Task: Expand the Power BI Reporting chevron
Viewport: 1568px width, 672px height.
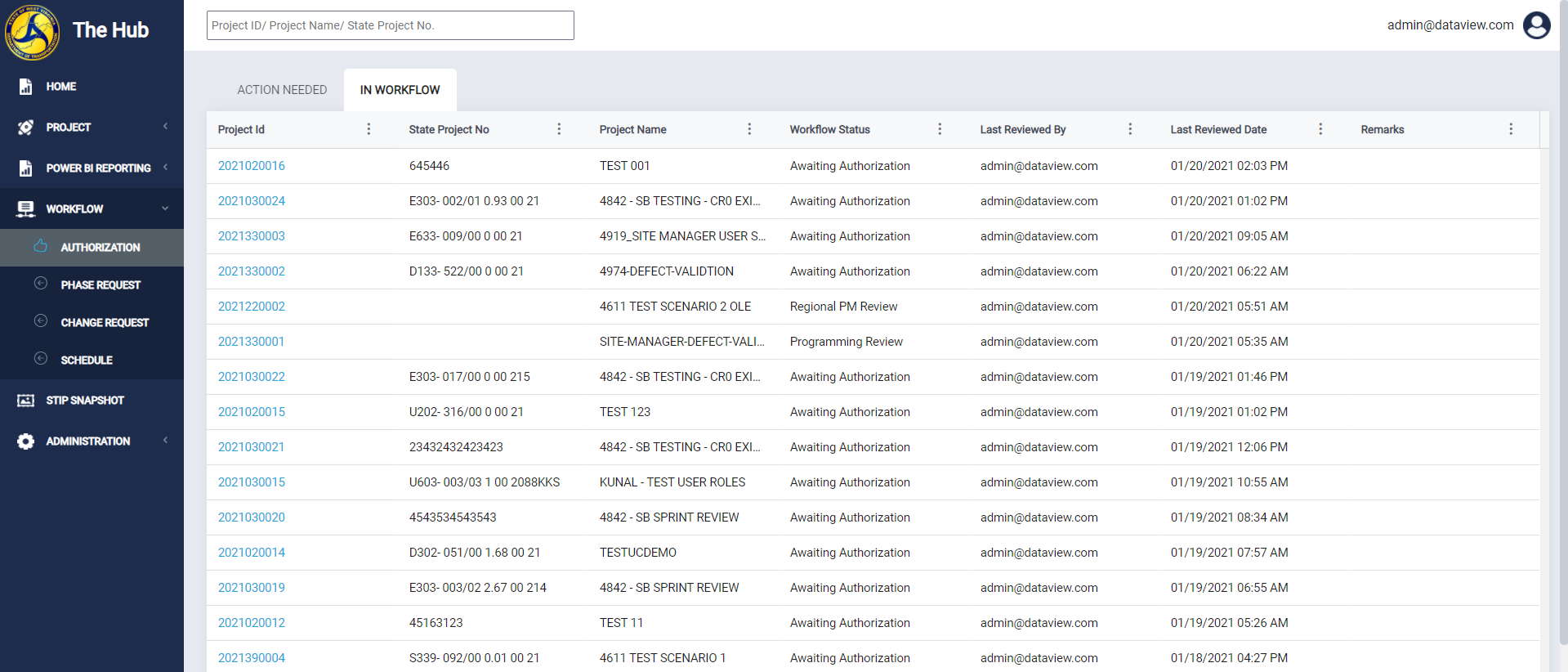Action: [x=166, y=168]
